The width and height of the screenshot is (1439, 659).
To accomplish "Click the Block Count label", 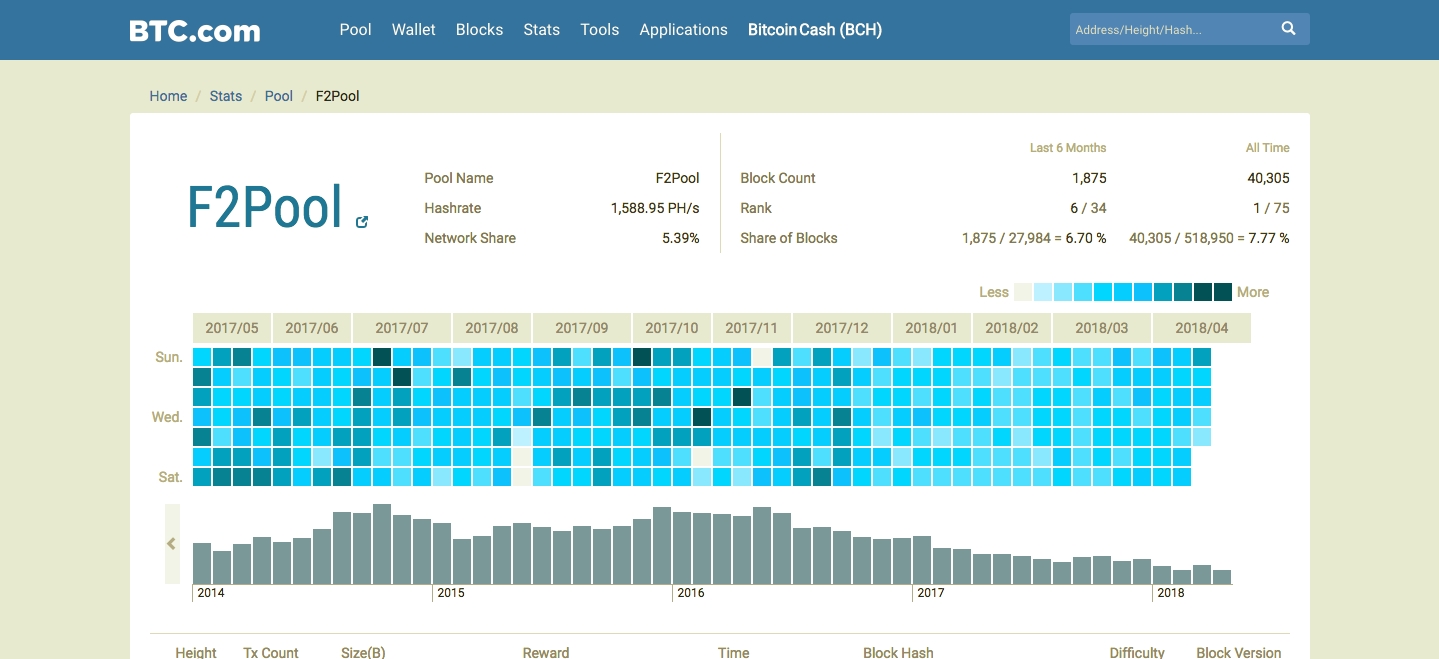I will pos(778,178).
